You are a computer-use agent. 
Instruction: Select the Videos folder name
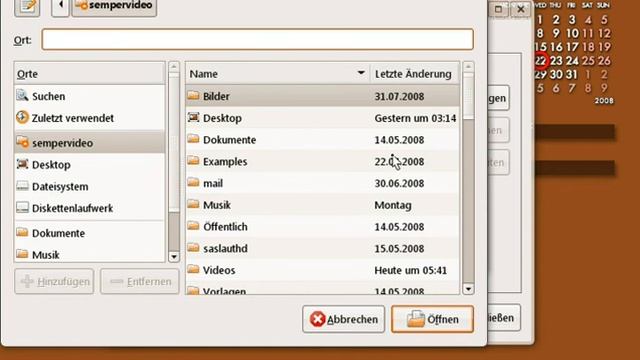(219, 270)
